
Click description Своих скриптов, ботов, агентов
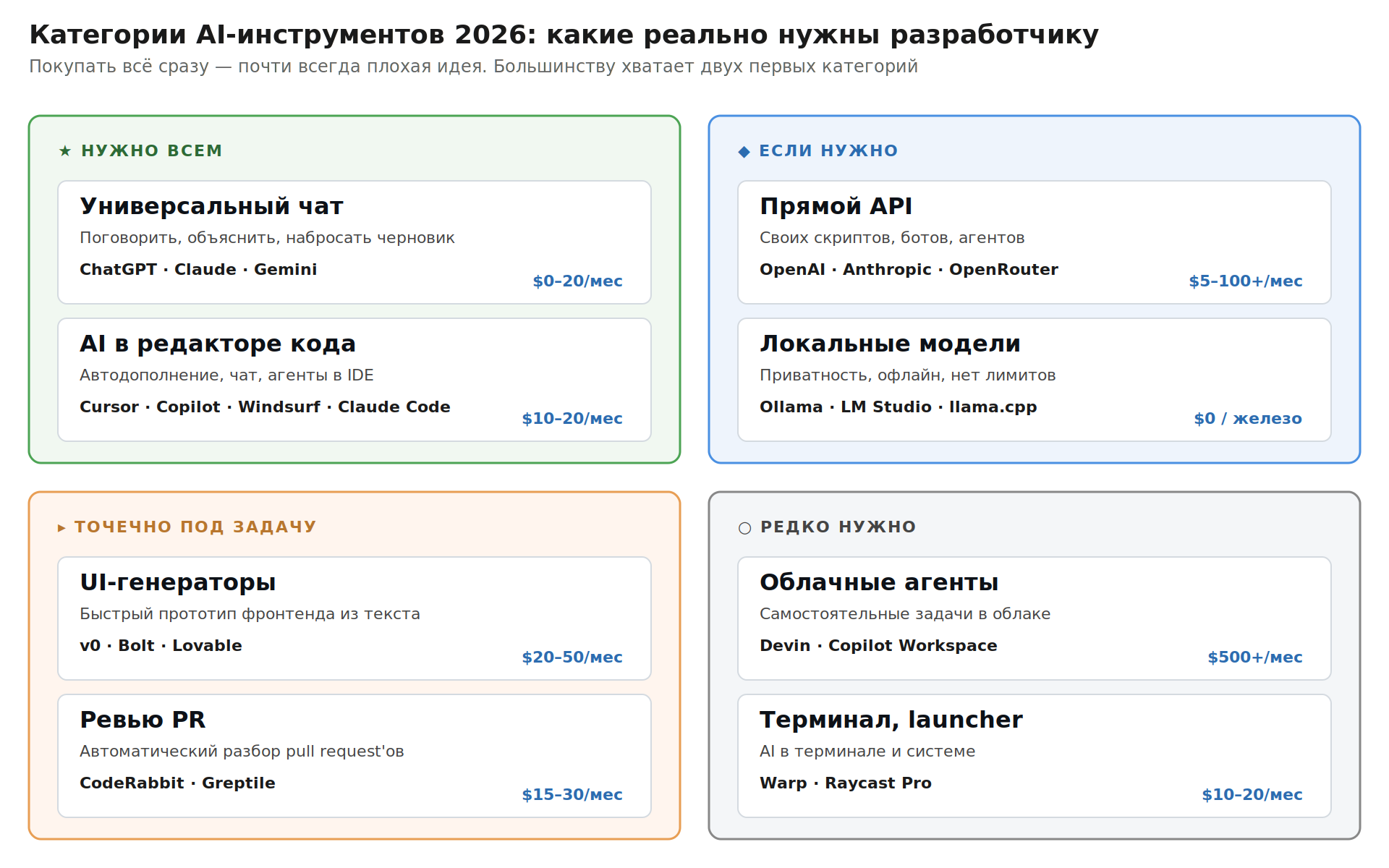(892, 237)
